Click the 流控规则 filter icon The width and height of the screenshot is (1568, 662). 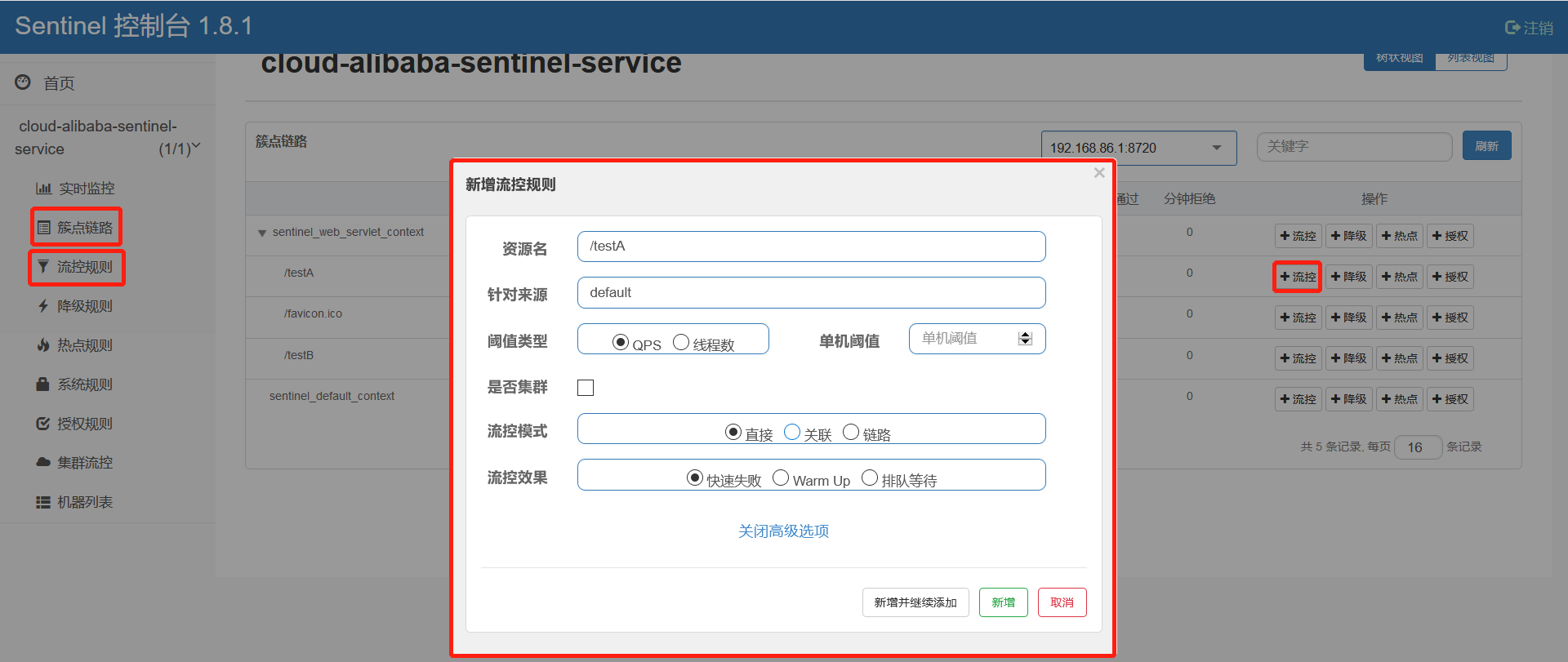[x=43, y=267]
